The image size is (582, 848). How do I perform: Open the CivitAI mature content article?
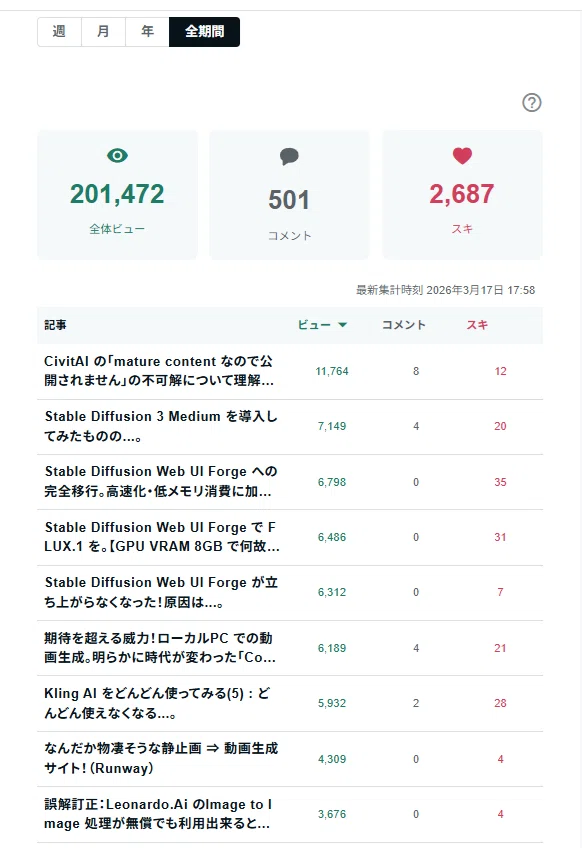[159, 370]
